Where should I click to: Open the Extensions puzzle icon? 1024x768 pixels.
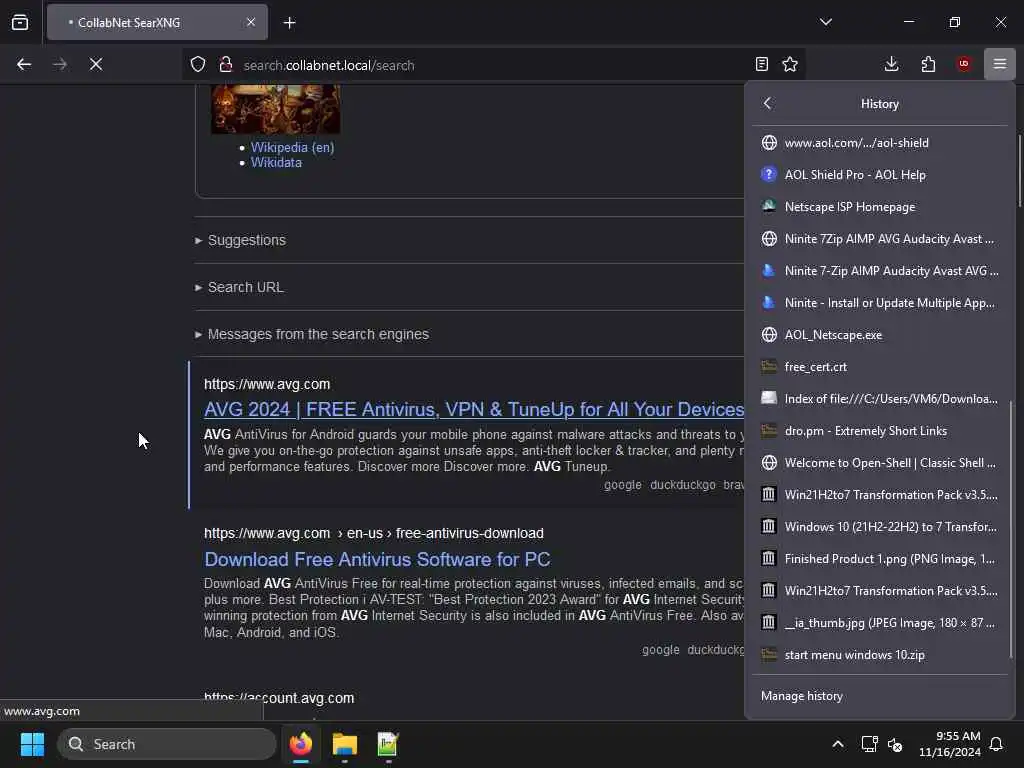(x=928, y=64)
